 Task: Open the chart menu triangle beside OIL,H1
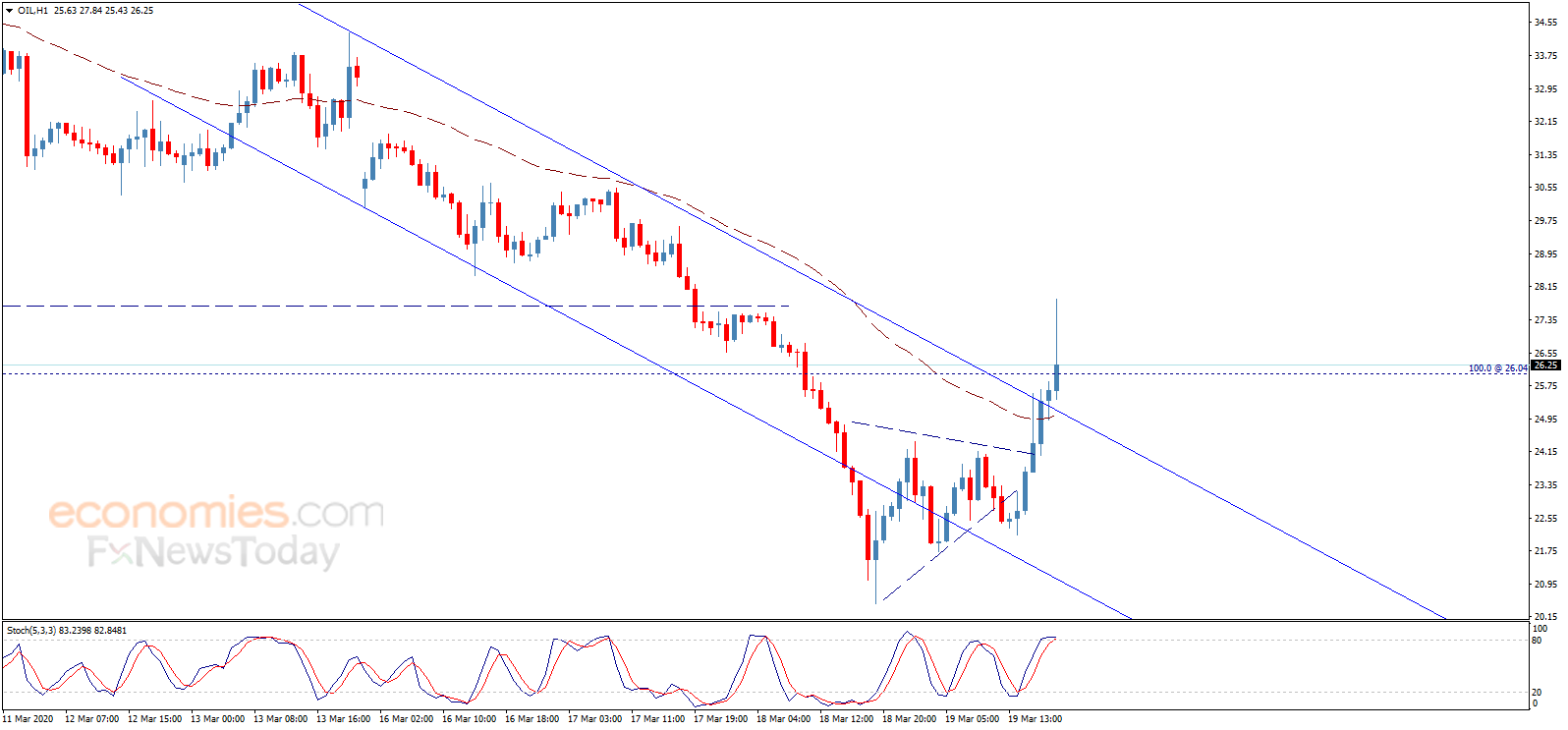click(10, 11)
